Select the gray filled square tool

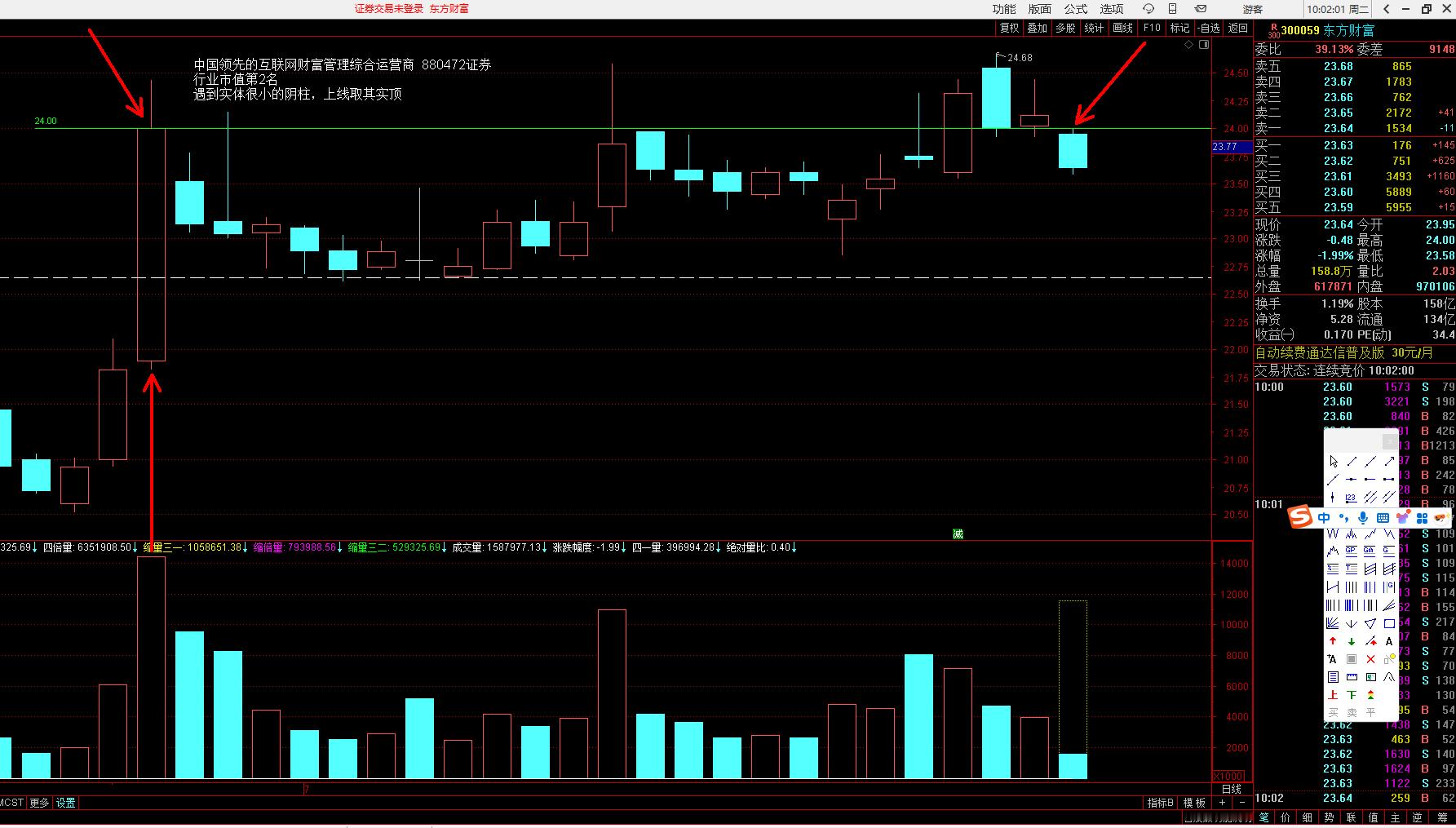pyautogui.click(x=1351, y=659)
